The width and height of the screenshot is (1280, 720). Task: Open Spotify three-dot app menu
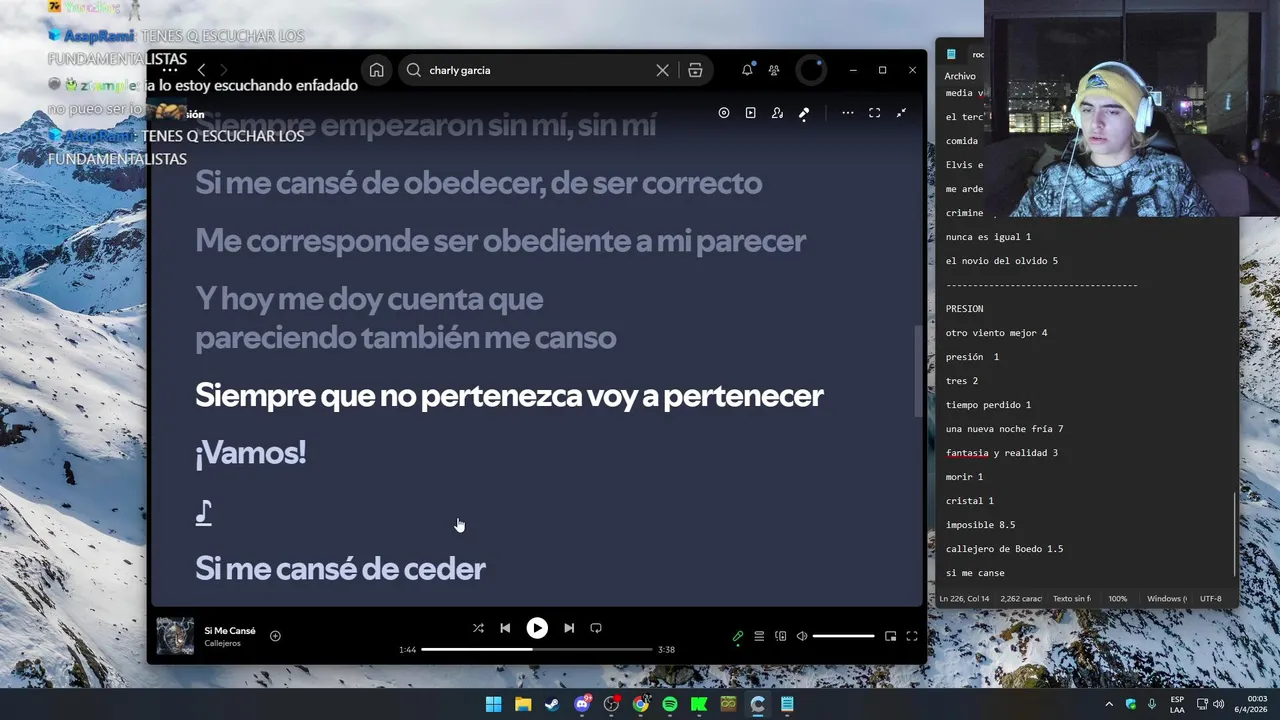[x=170, y=70]
